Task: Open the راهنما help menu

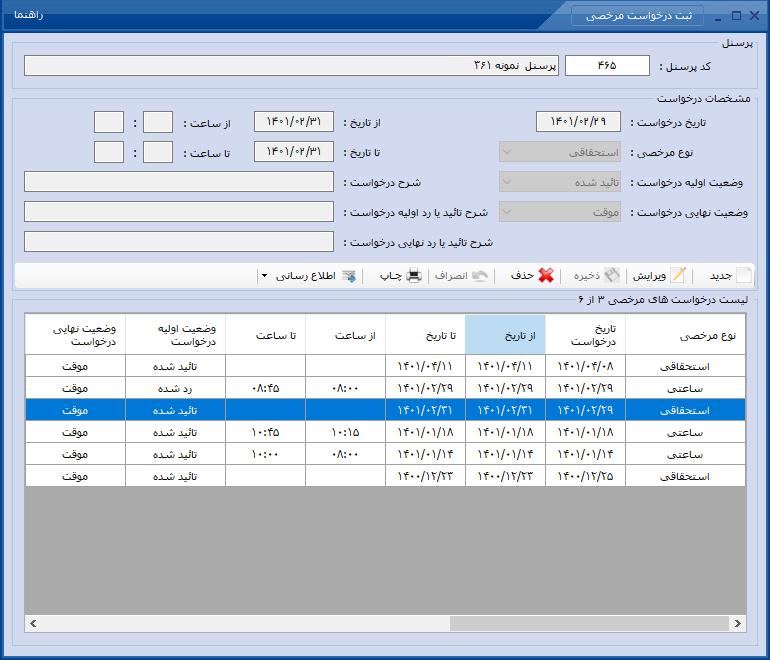Action: [x=28, y=15]
